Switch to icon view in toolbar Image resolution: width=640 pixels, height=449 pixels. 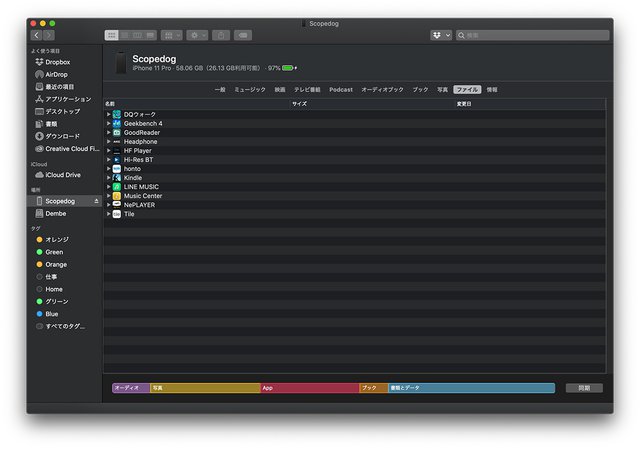tap(111, 36)
